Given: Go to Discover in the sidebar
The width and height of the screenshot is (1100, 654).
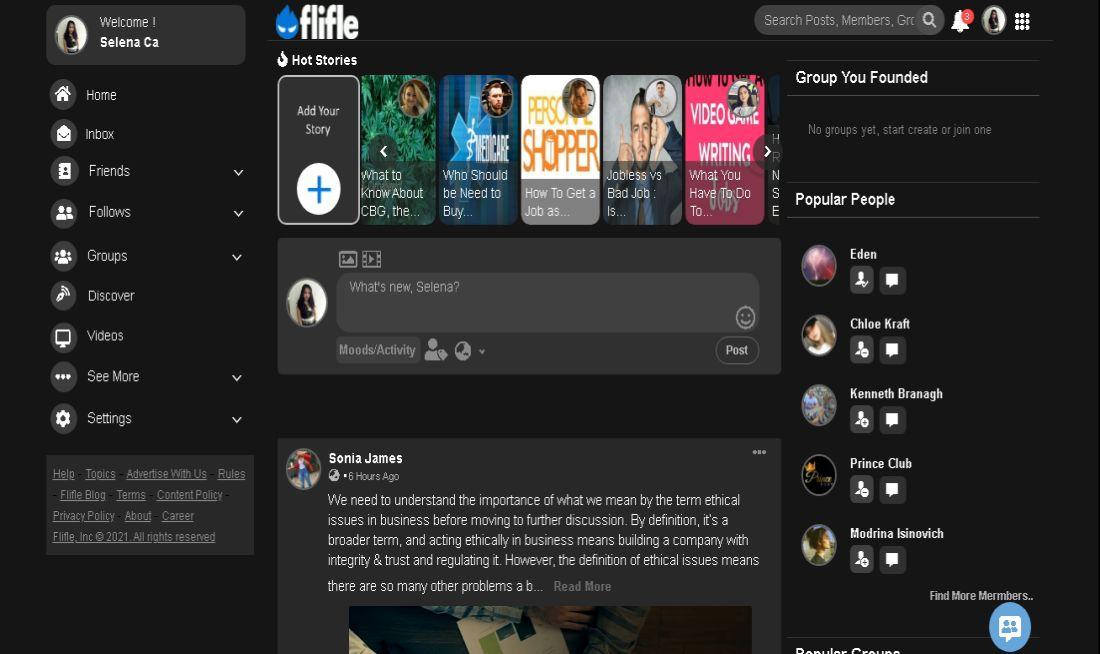Looking at the screenshot, I should (110, 296).
